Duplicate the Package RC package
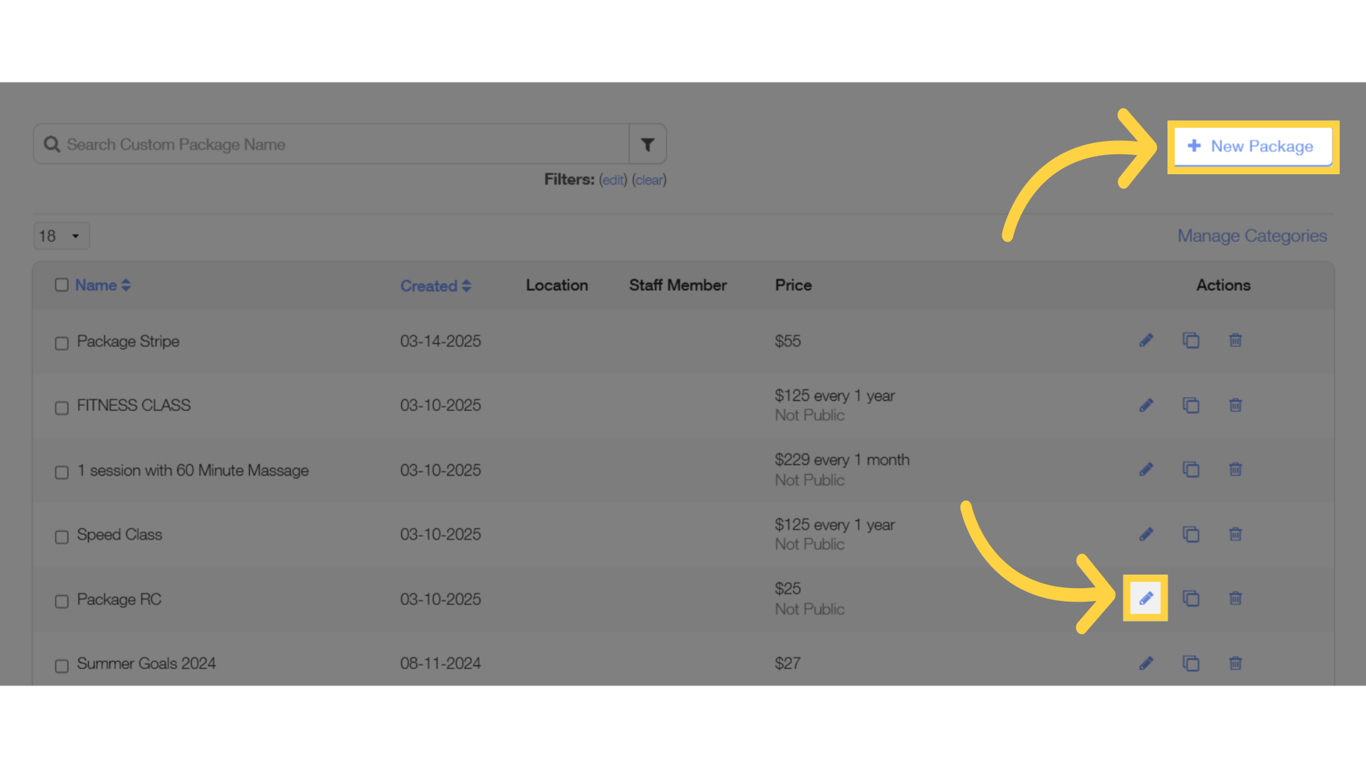This screenshot has width=1366, height=768. point(1191,598)
